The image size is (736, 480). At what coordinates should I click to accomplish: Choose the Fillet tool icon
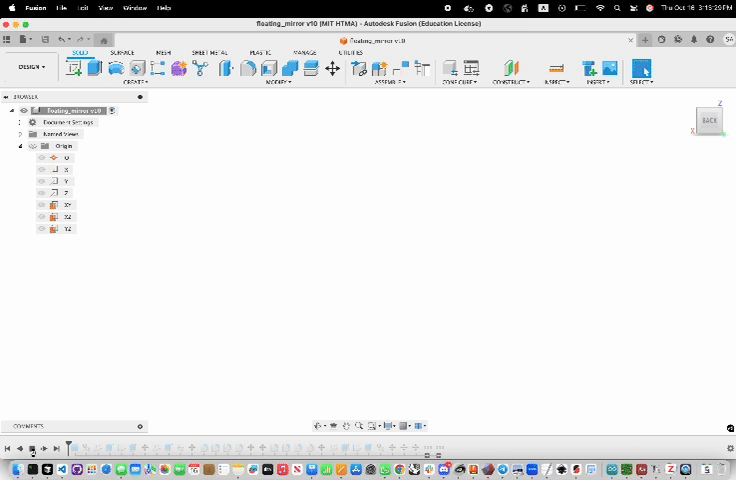point(248,69)
